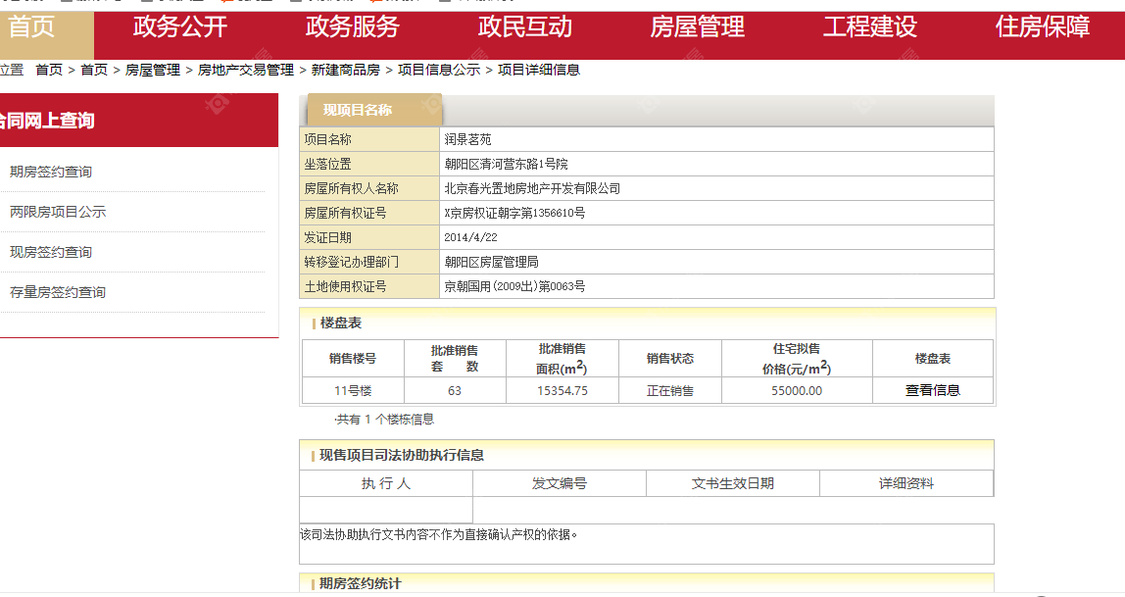
Task: Open 存量房签约查询 in sidebar
Action: point(58,293)
